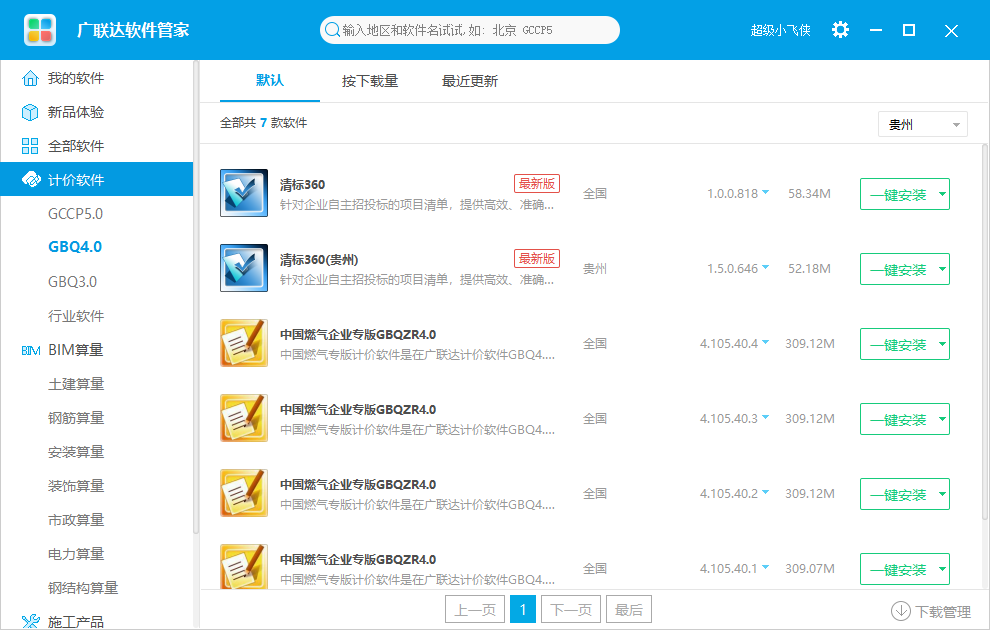Select GBQ3.0 in the sidebar
Screen dimensions: 990x630
[x=72, y=282]
